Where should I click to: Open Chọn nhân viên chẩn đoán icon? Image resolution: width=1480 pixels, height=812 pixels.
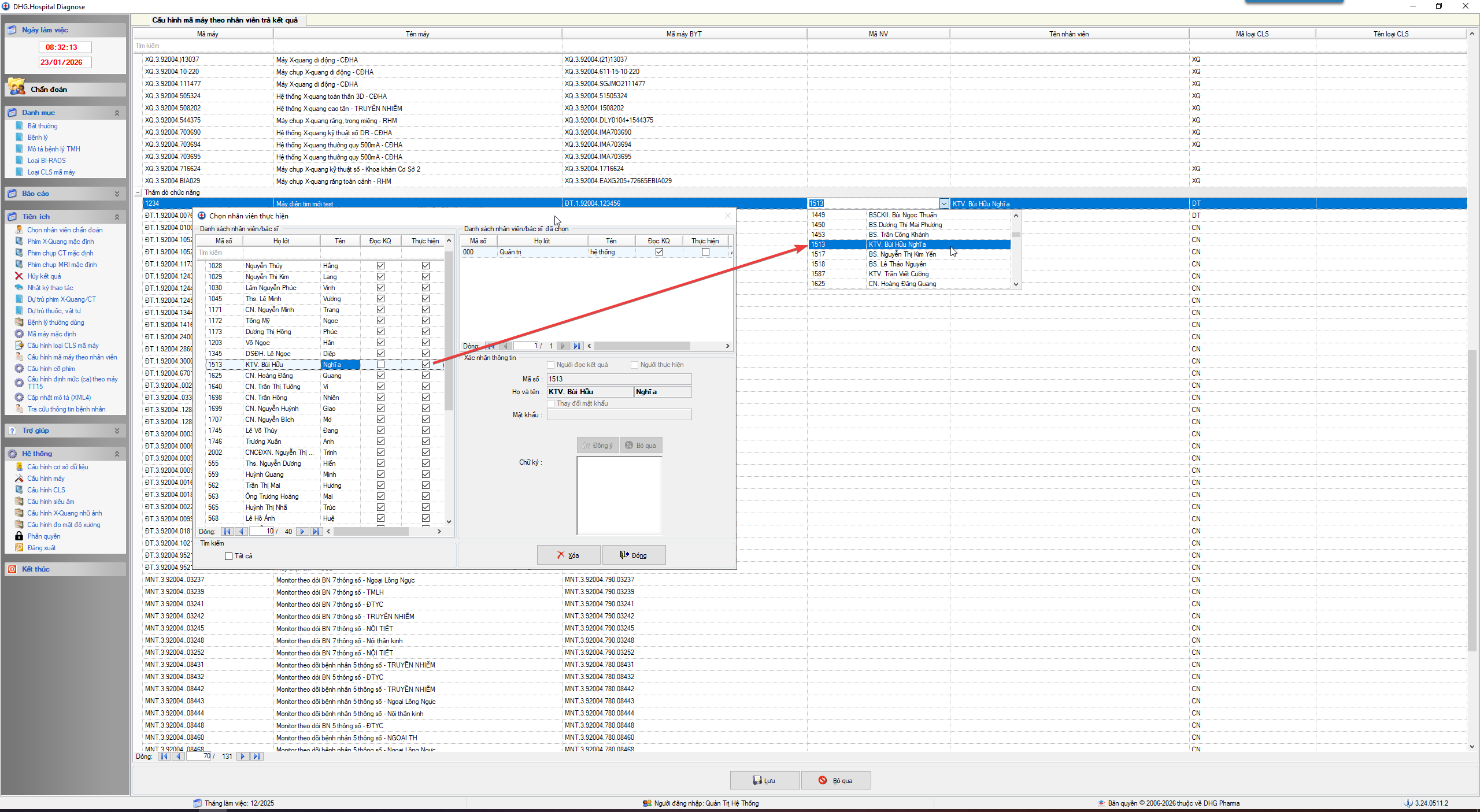pos(19,230)
